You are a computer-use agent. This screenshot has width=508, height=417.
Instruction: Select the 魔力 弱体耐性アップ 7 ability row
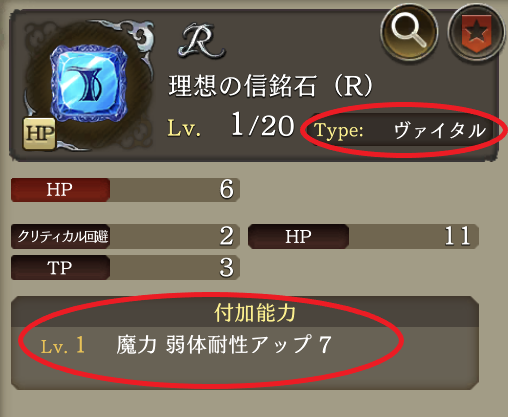[224, 345]
